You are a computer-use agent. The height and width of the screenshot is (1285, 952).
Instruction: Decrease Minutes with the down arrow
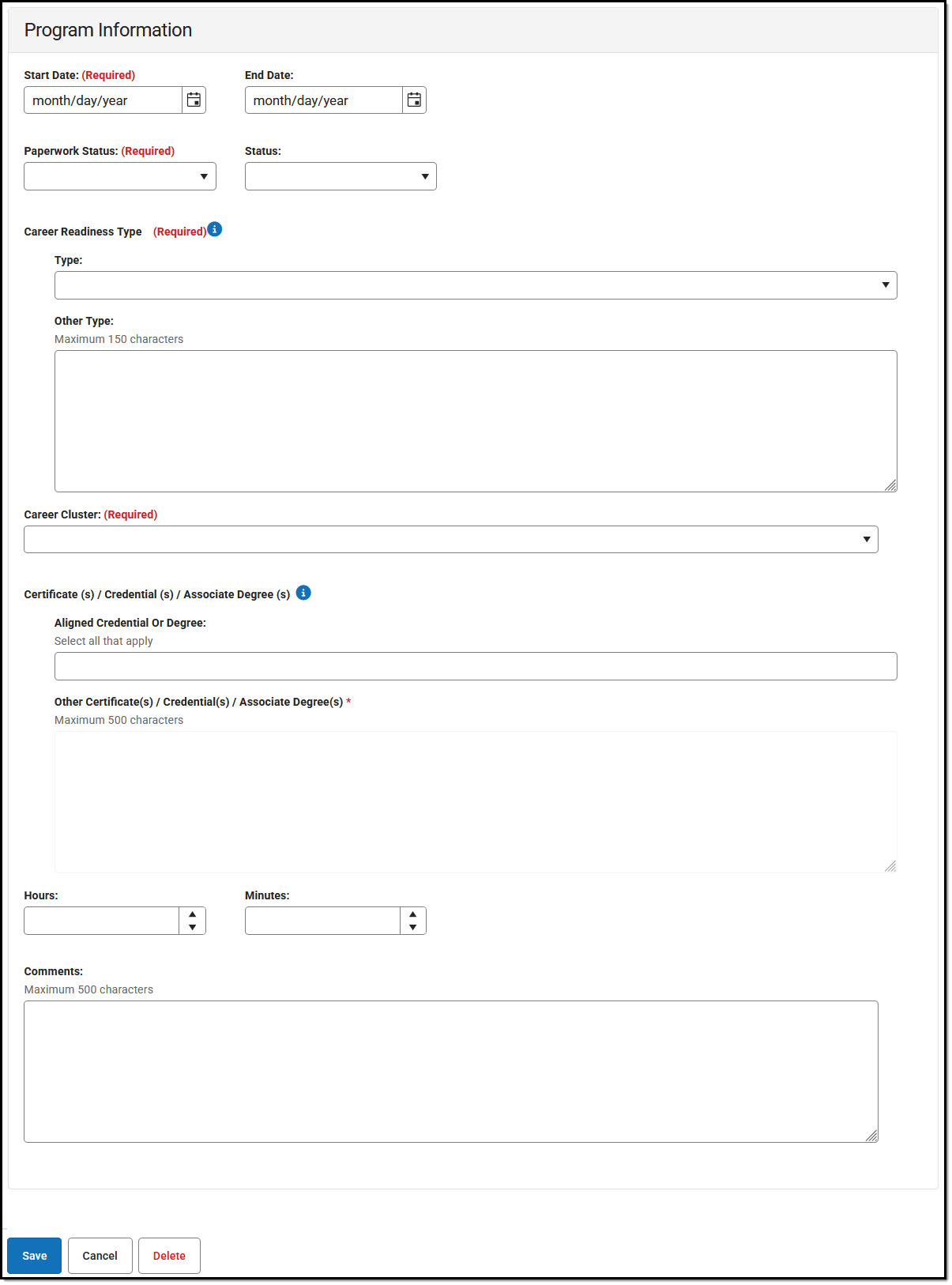[412, 928]
